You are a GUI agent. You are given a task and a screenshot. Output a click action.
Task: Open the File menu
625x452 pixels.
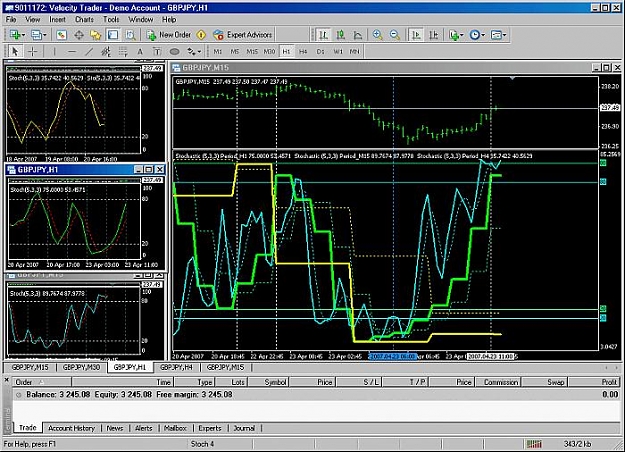pyautogui.click(x=11, y=19)
